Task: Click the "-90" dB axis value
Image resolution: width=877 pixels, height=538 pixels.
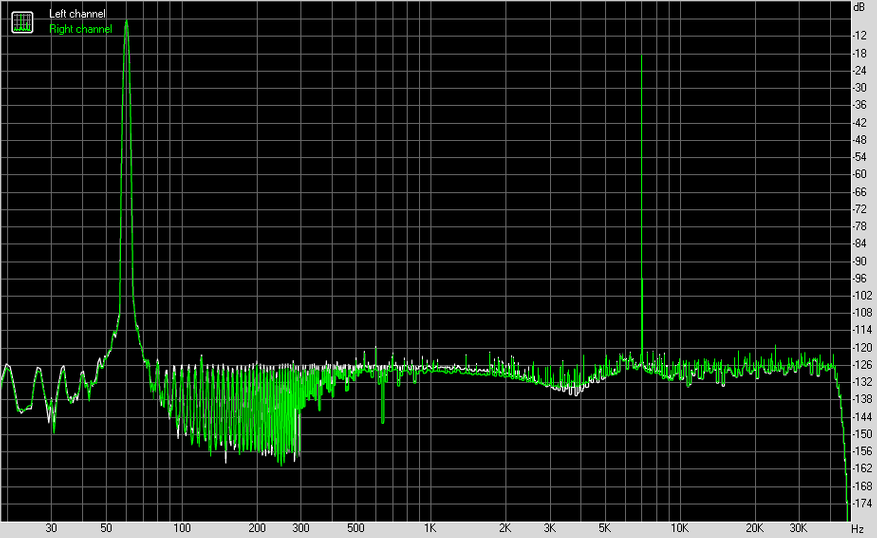Action: pos(860,261)
